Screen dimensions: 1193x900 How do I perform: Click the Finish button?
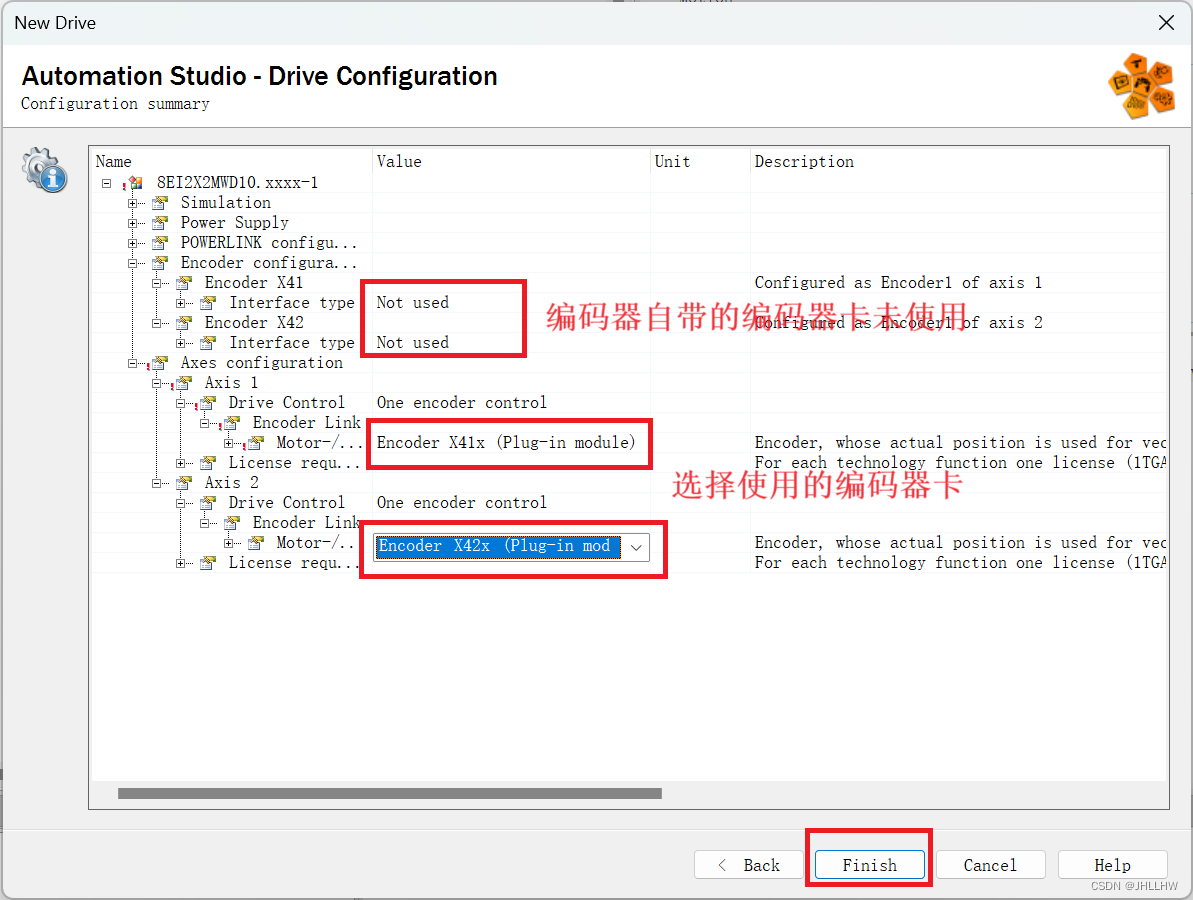(868, 864)
